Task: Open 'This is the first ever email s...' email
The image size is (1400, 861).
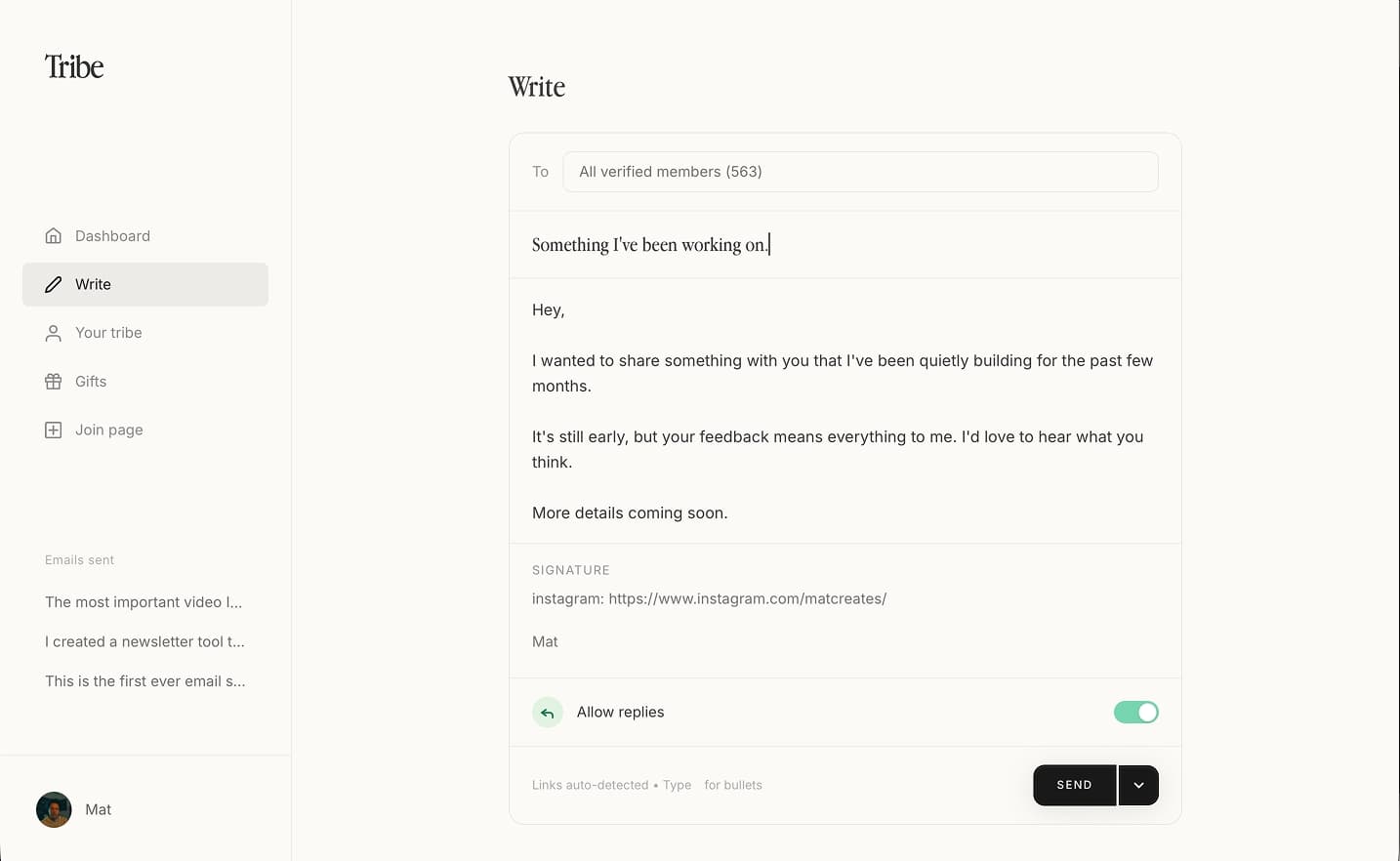Action: click(x=144, y=680)
